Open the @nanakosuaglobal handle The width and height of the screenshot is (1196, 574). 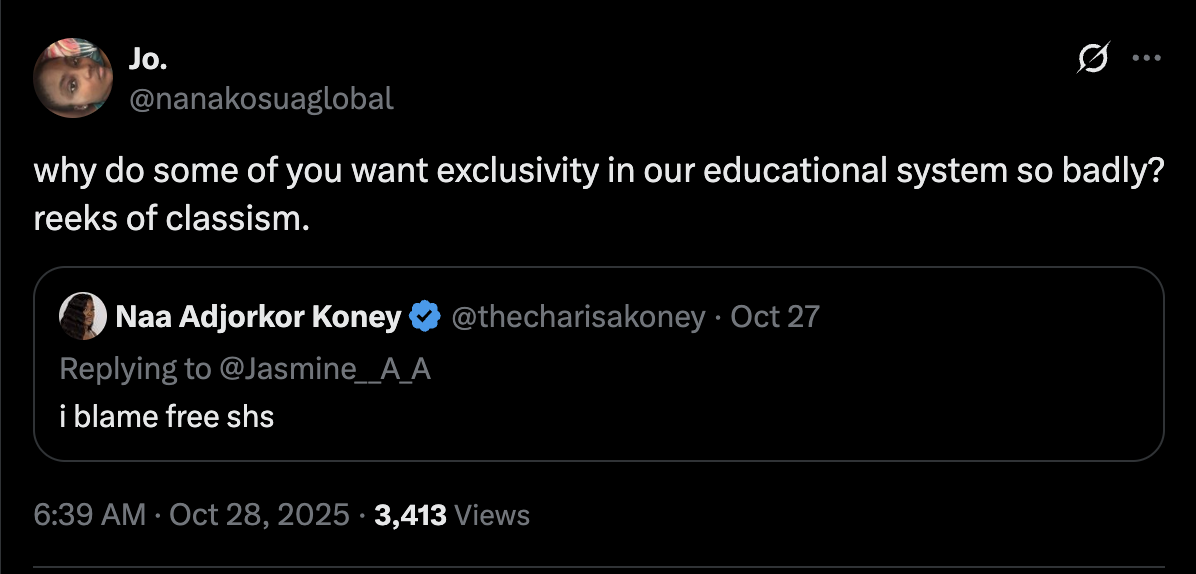(261, 99)
